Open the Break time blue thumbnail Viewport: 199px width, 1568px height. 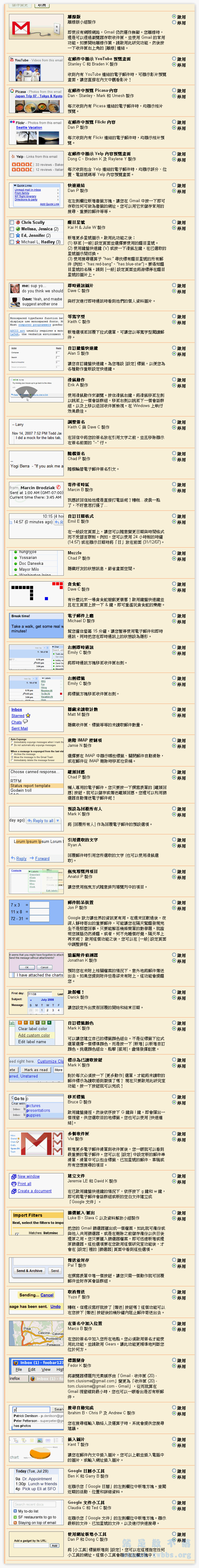37,625
